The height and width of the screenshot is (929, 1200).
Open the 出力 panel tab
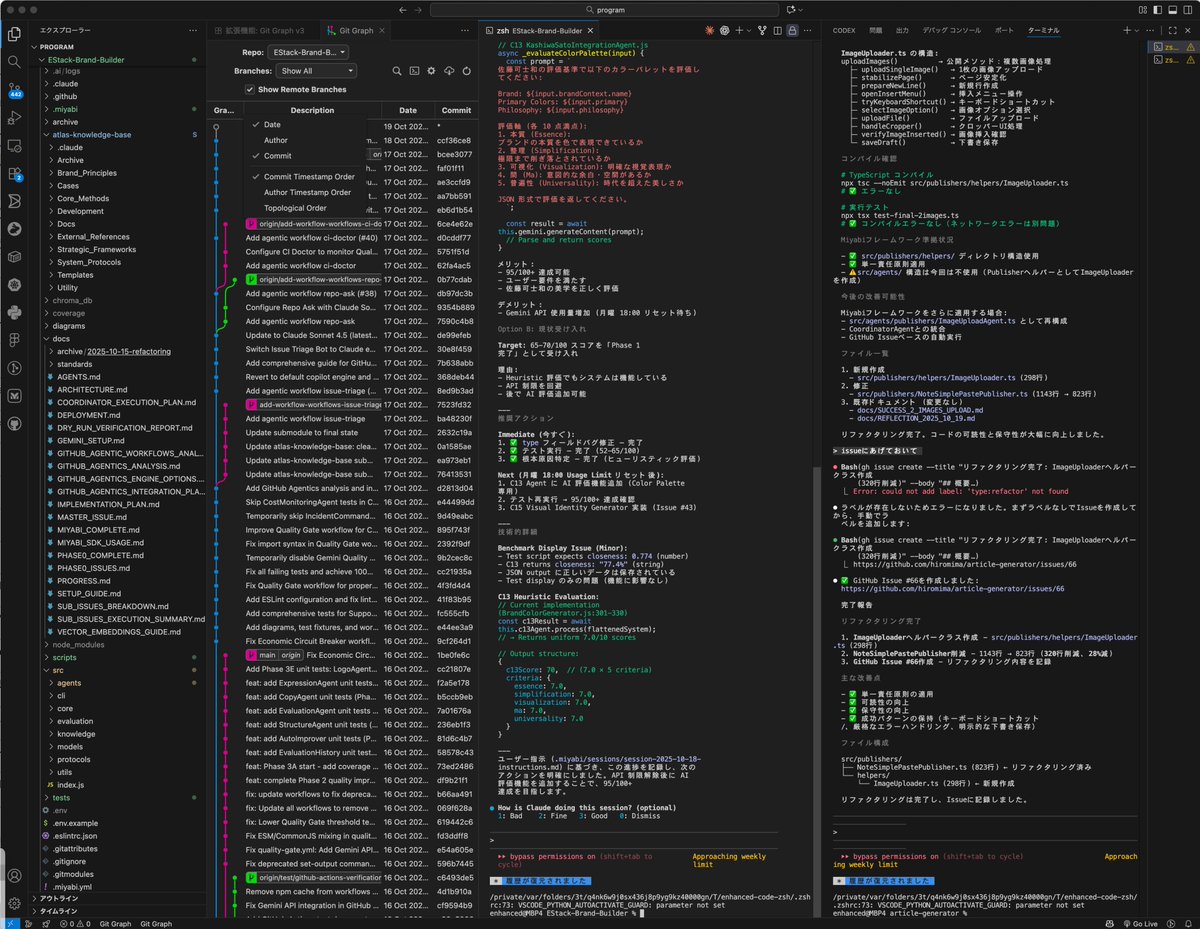point(902,31)
